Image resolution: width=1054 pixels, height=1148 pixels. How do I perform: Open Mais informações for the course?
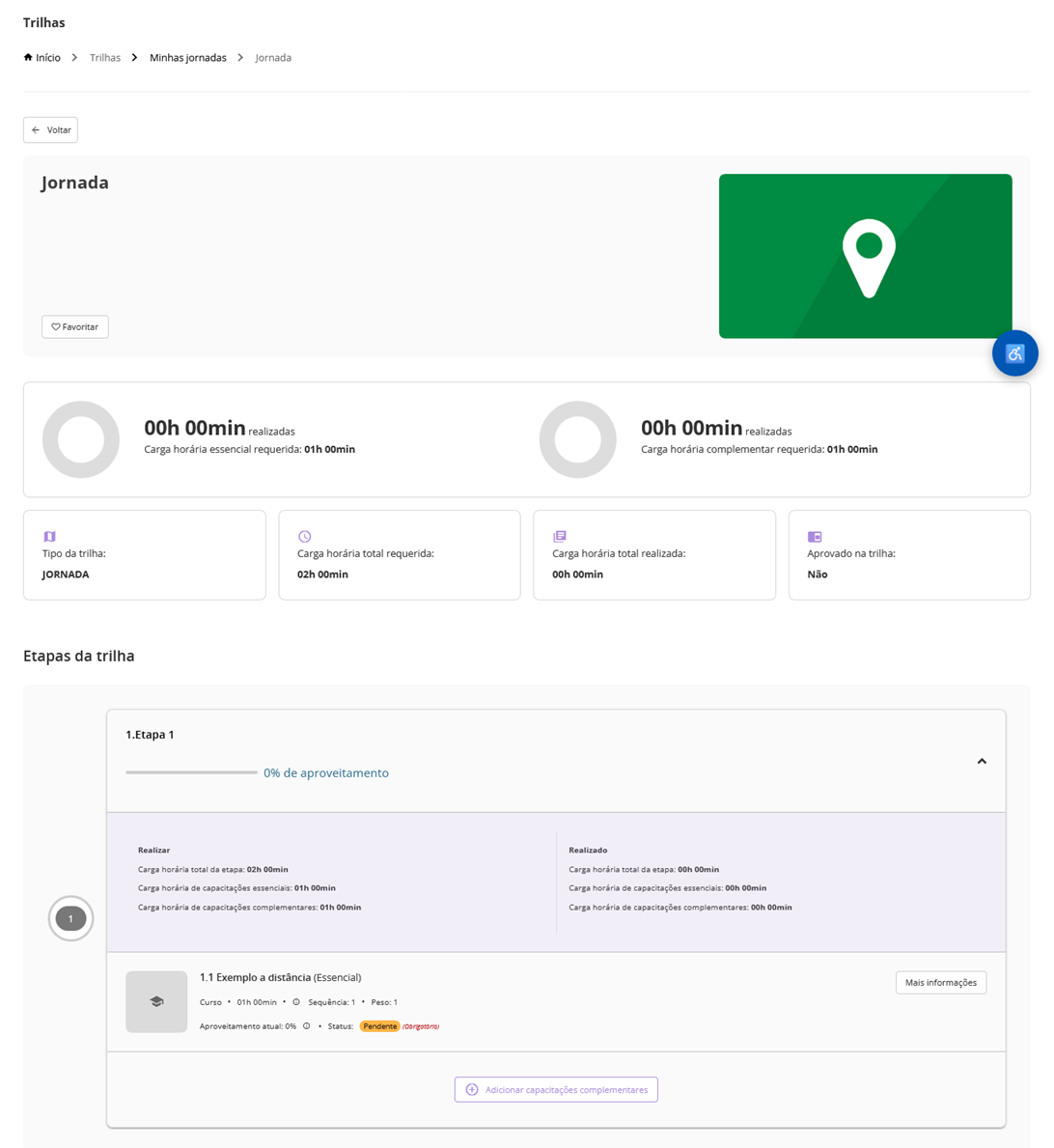click(940, 983)
